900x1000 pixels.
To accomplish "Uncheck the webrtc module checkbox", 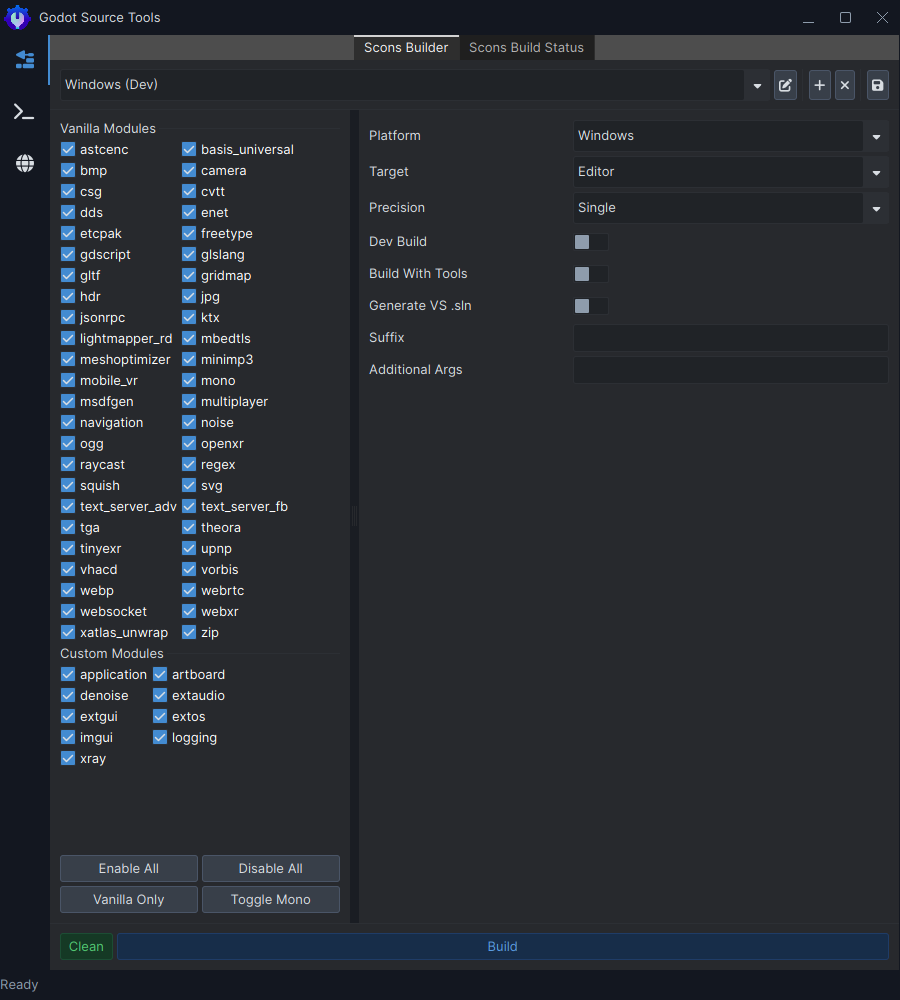I will [x=189, y=591].
